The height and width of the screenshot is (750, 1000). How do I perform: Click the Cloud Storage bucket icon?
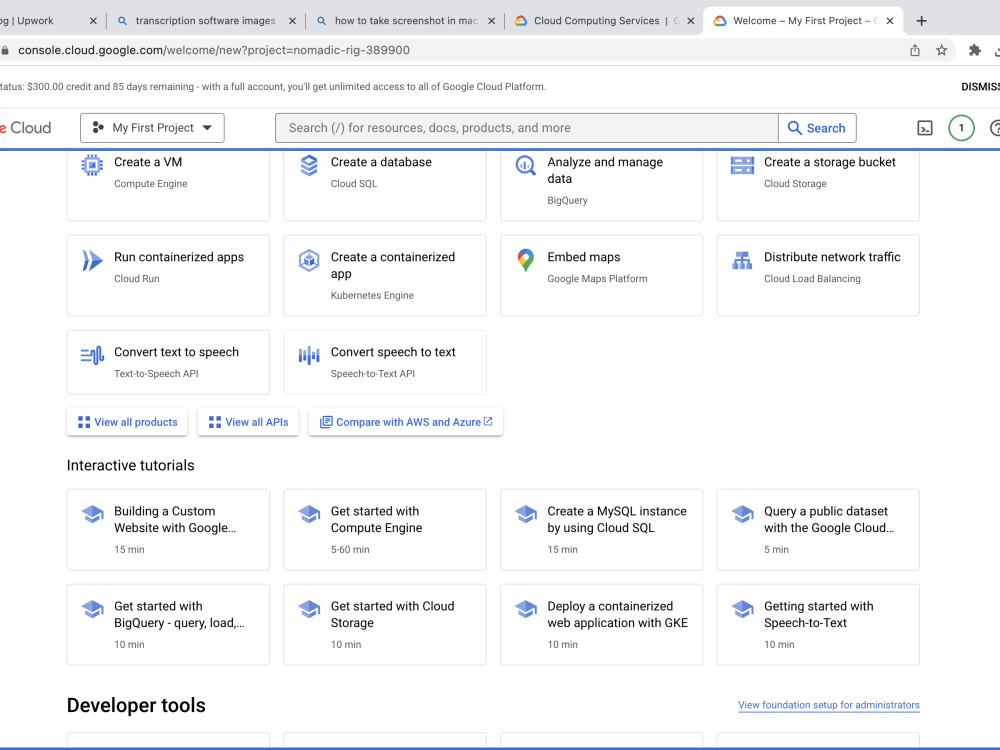pyautogui.click(x=742, y=165)
